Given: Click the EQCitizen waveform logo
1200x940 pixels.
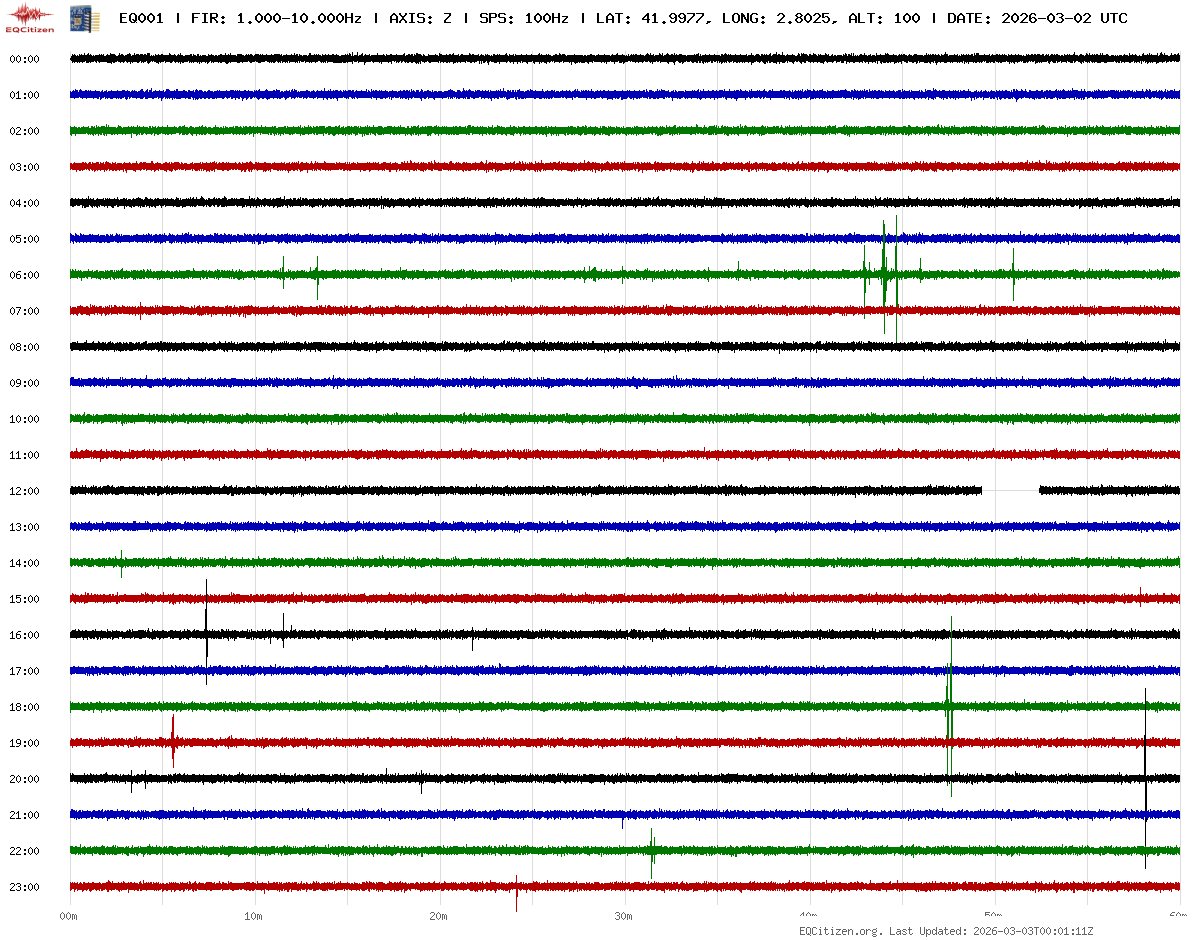Looking at the screenshot, I should (x=31, y=18).
